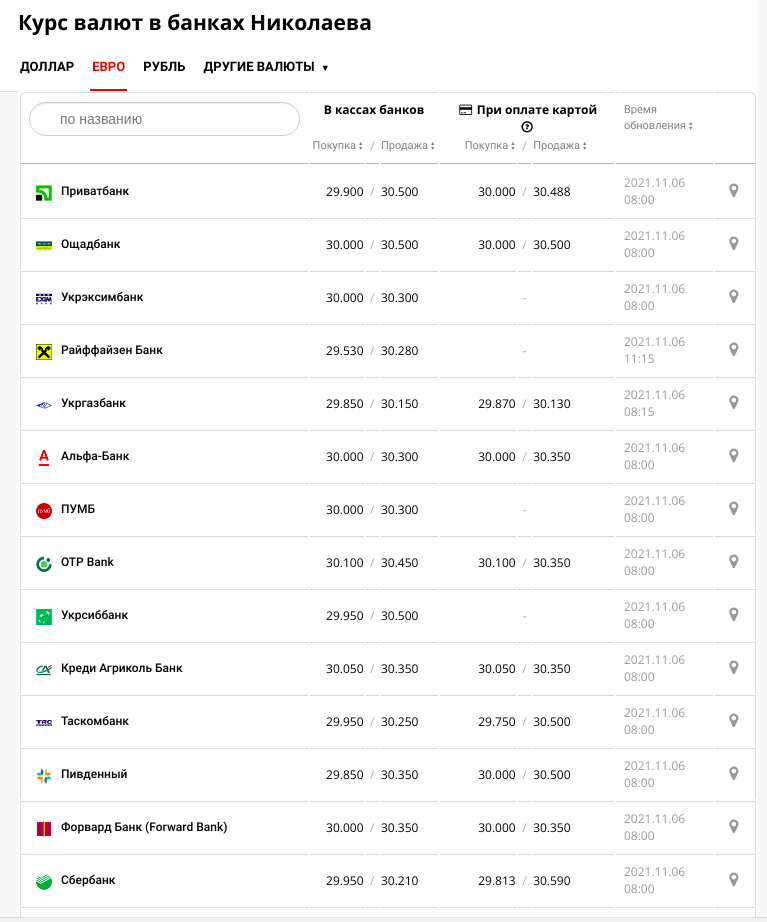Click the Укргазбанк logo icon
The image size is (767, 922).
coord(44,405)
